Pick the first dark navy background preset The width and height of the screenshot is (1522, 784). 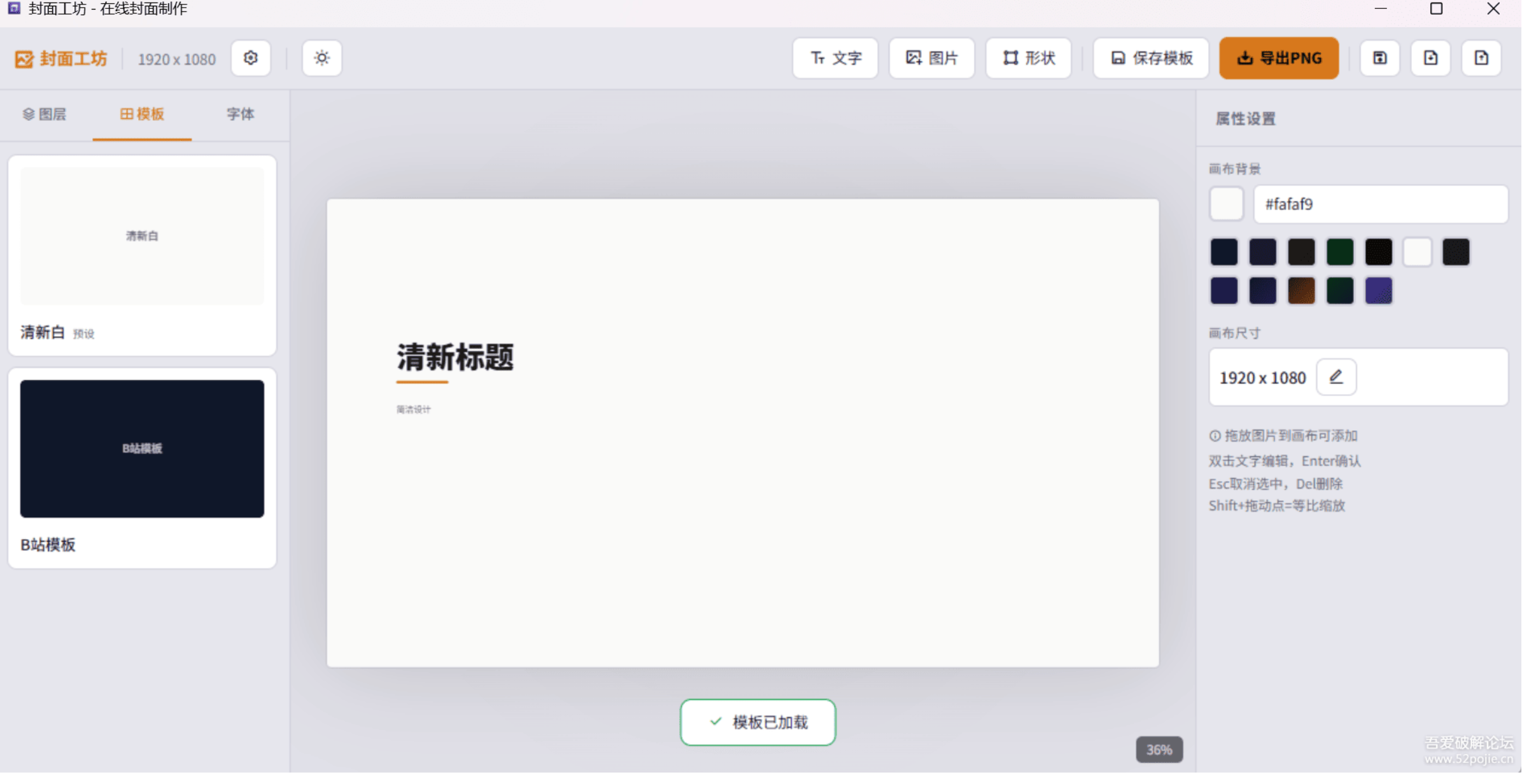pos(1224,253)
